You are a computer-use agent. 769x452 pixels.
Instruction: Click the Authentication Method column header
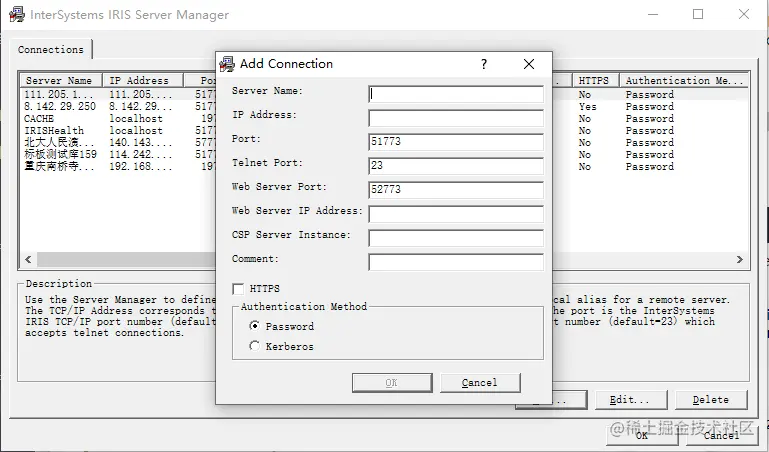click(x=684, y=80)
